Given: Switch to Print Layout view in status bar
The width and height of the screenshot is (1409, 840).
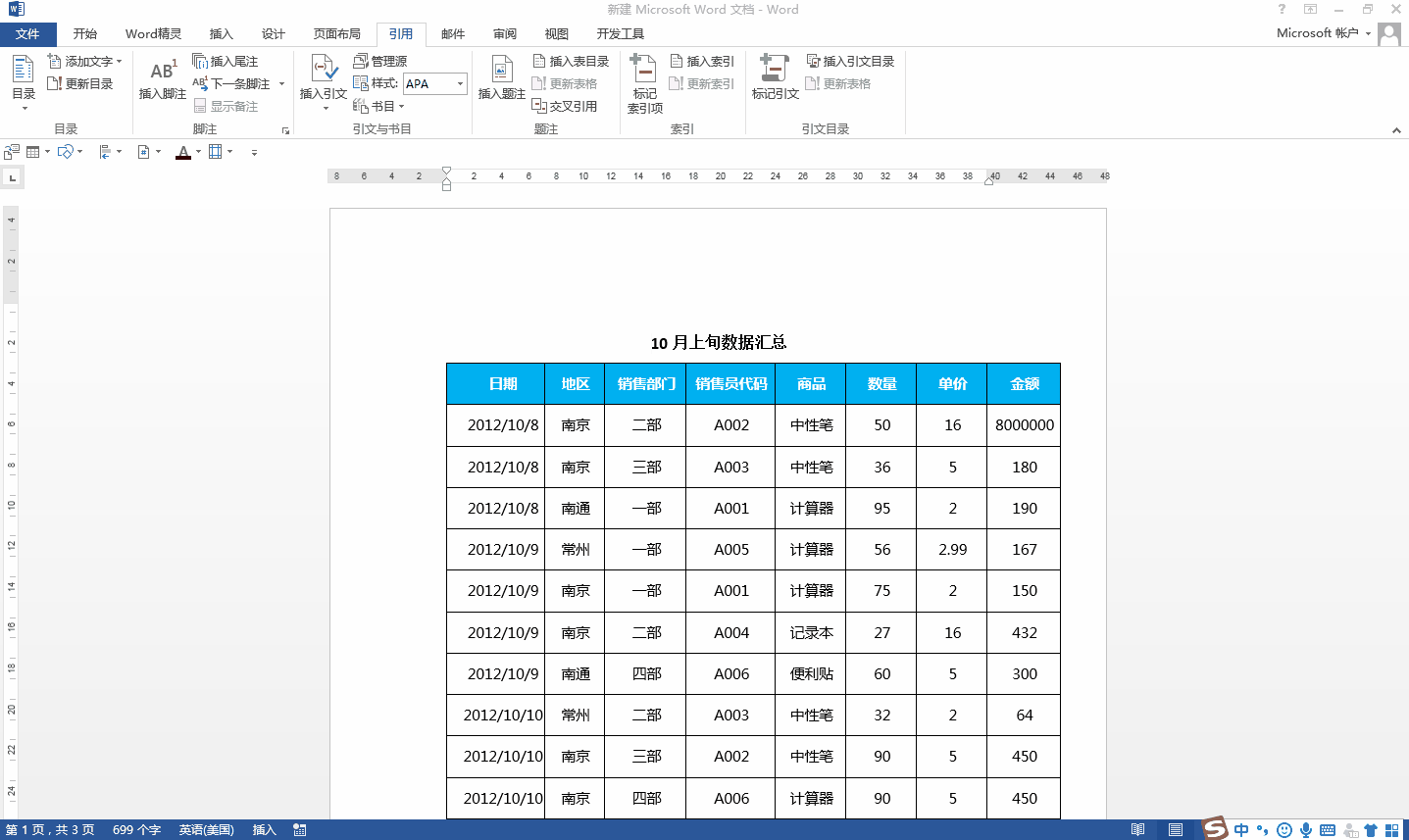Looking at the screenshot, I should [x=1176, y=830].
